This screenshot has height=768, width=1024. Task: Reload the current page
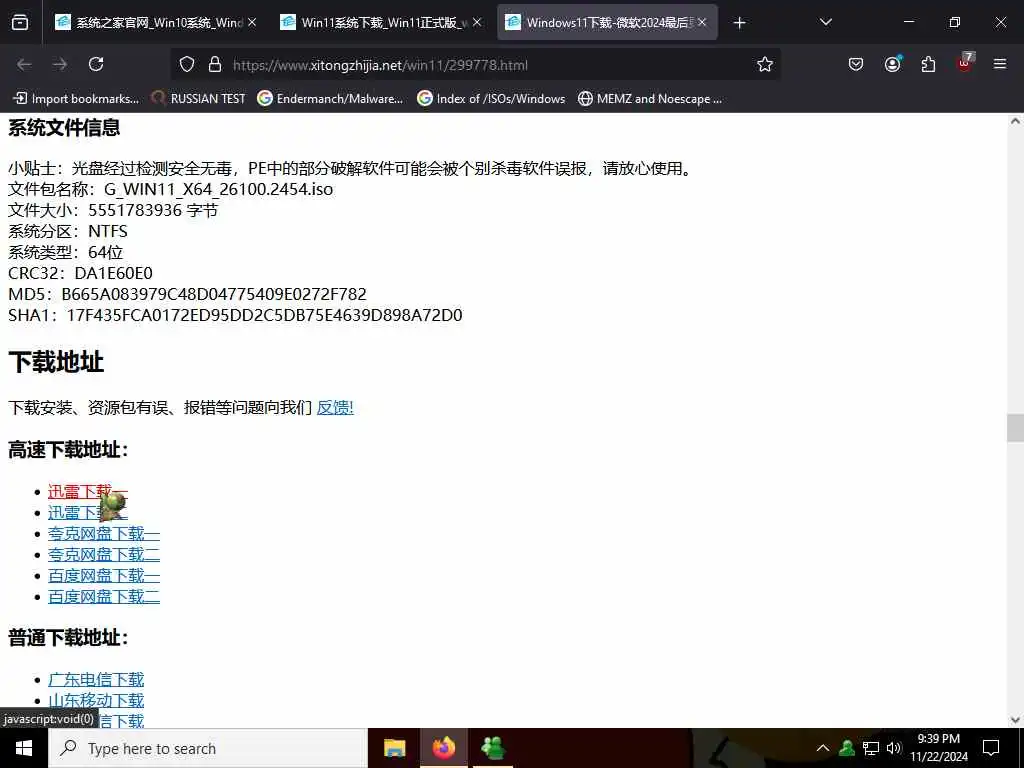point(96,64)
